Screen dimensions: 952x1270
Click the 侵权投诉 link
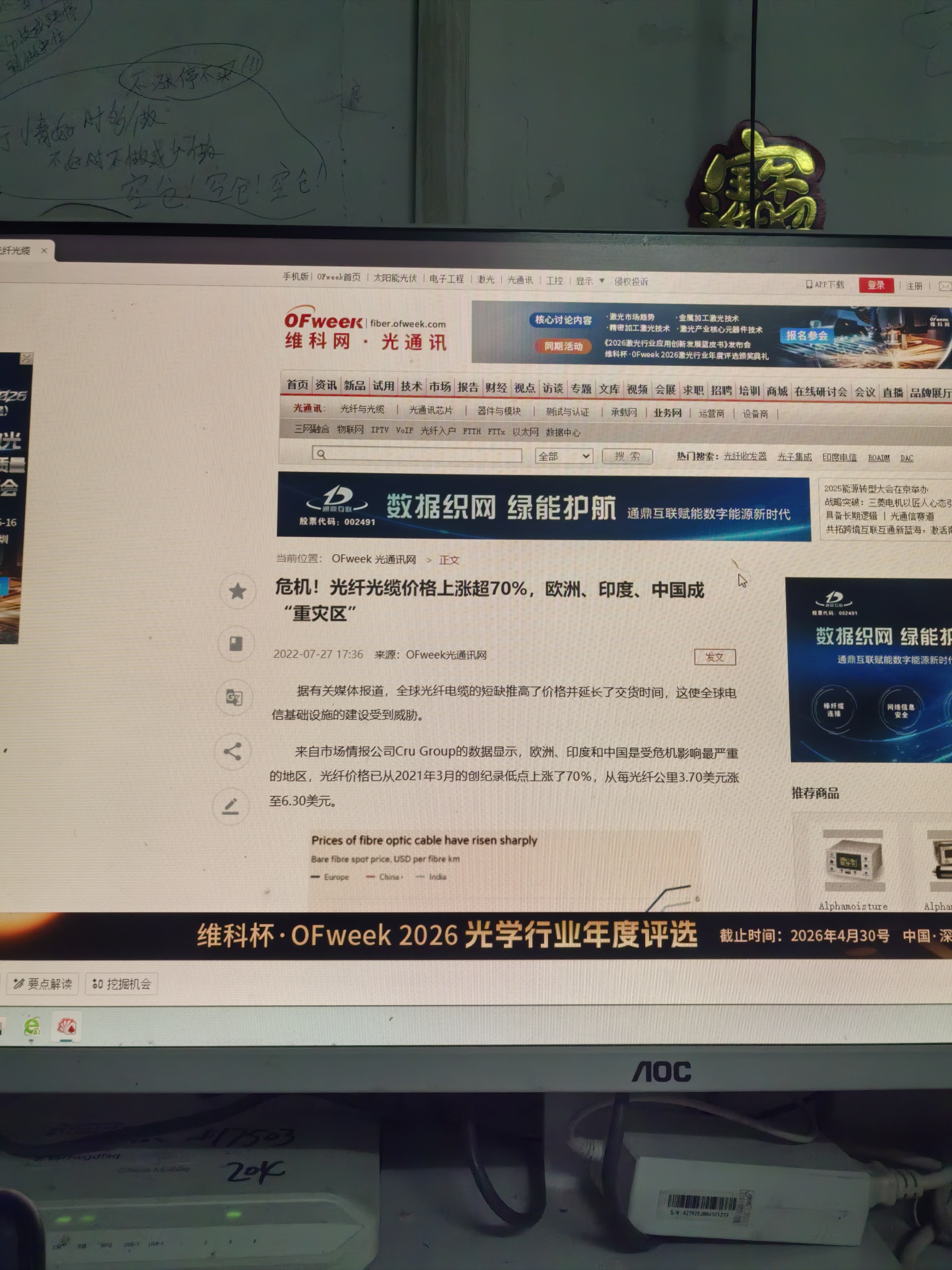tap(631, 282)
